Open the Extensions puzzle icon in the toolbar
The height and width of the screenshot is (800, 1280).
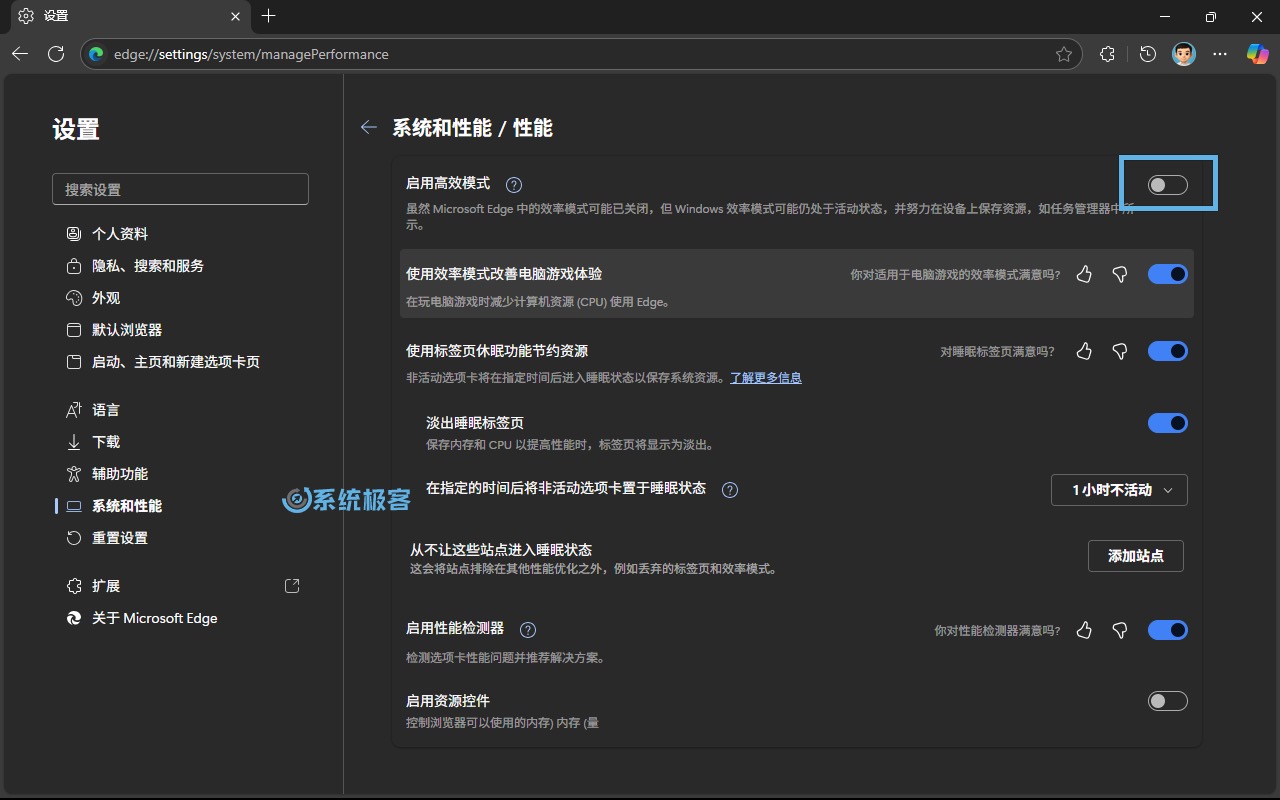pos(1107,54)
